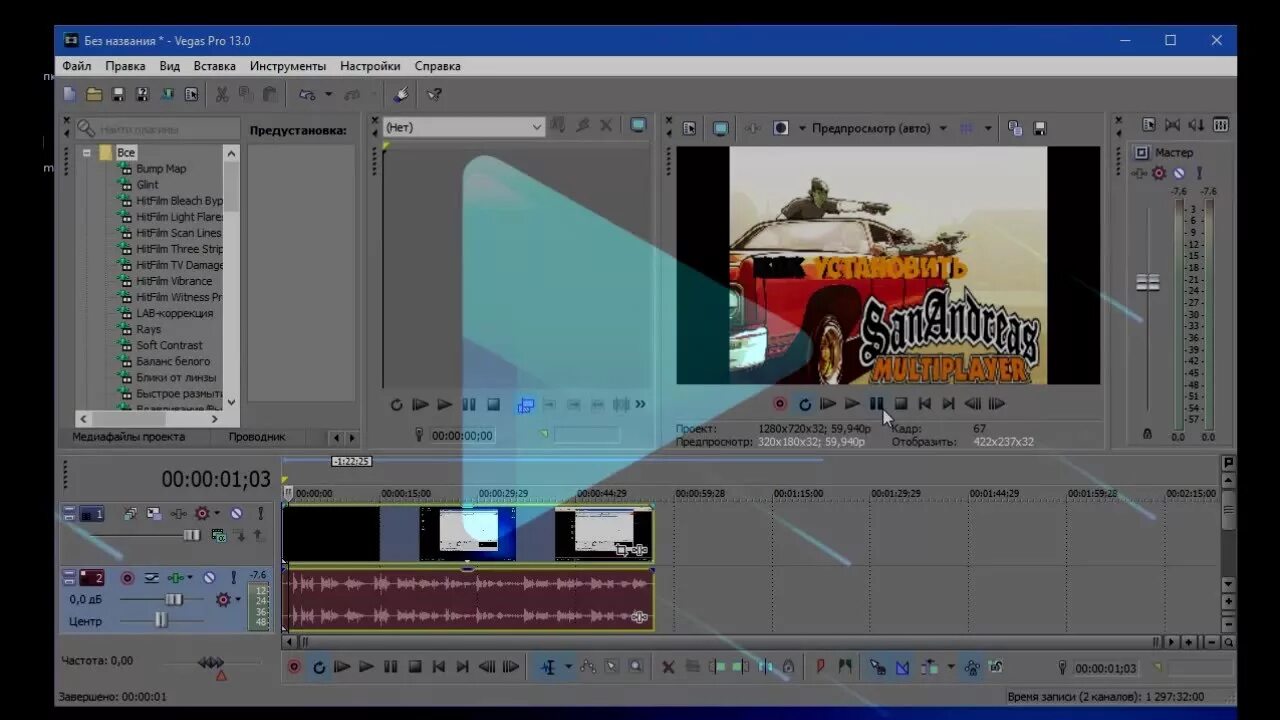Mute audio track 2
The image size is (1280, 720).
pos(209,578)
